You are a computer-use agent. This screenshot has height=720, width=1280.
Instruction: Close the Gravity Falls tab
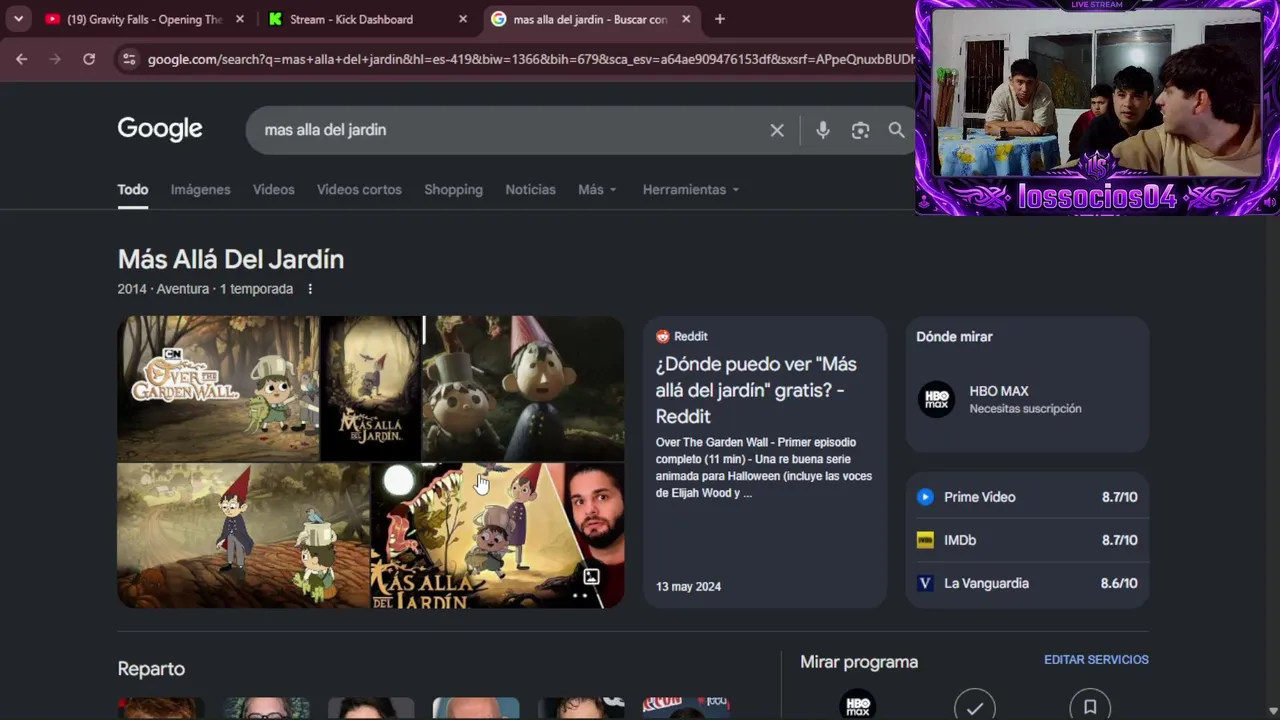pos(240,19)
